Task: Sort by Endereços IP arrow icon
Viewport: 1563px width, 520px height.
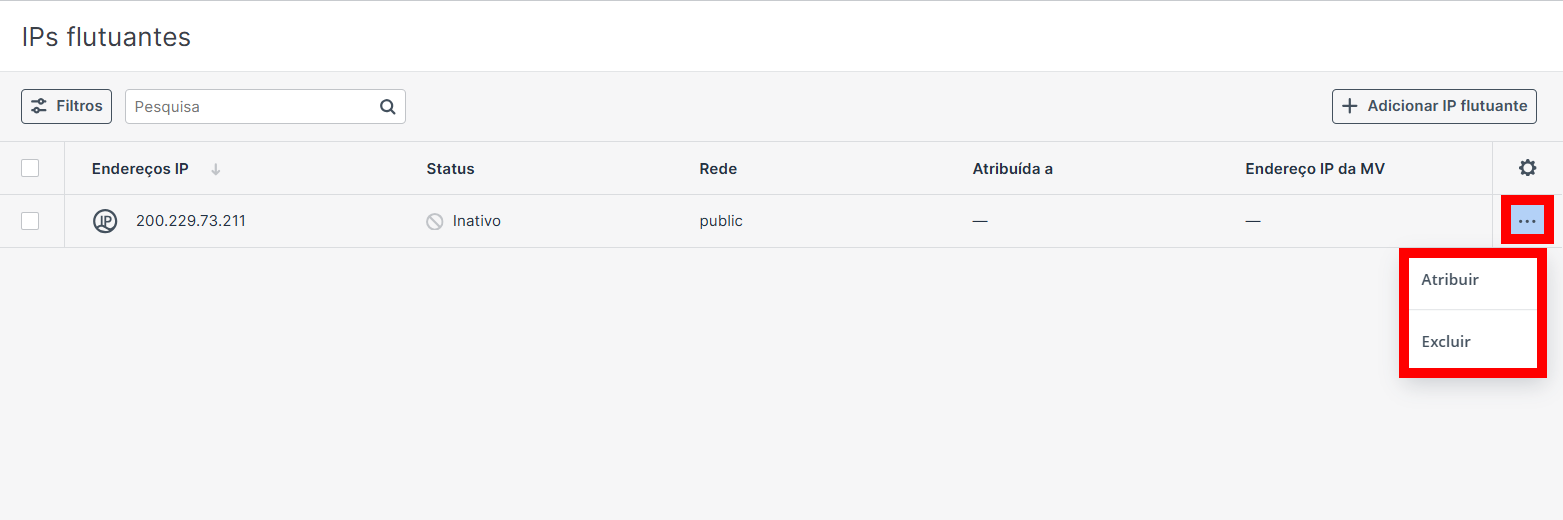Action: click(x=215, y=169)
